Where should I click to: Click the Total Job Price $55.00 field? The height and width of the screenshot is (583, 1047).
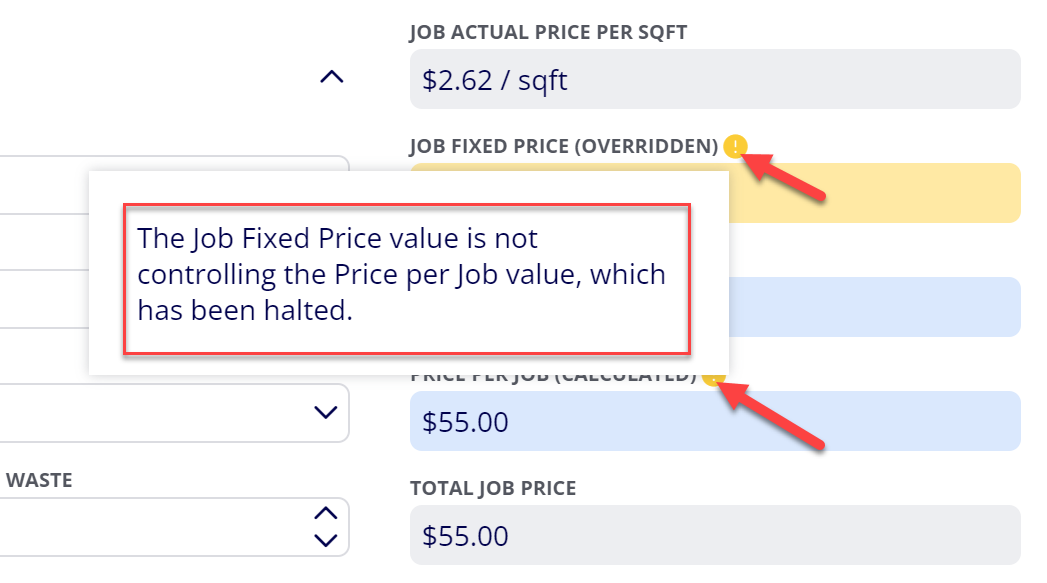coord(715,535)
